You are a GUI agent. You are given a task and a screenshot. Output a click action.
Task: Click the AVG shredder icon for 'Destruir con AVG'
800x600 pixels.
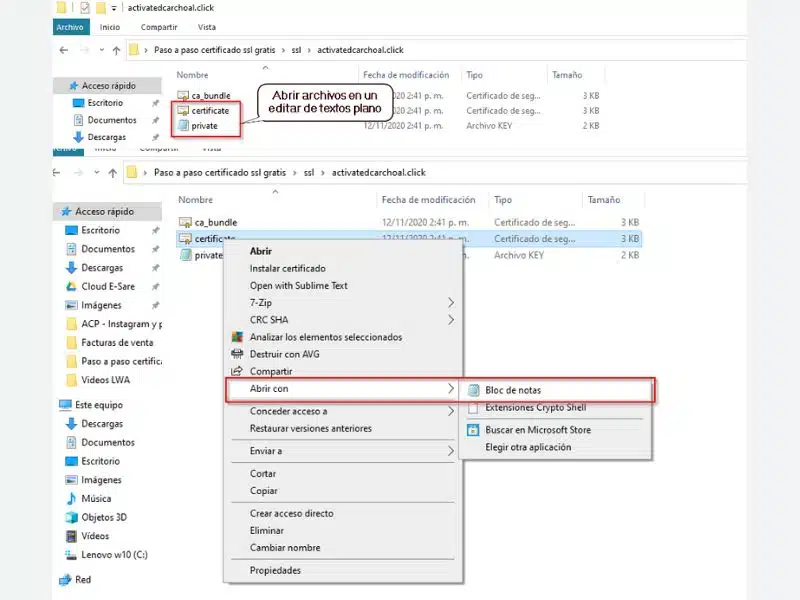[235, 355]
